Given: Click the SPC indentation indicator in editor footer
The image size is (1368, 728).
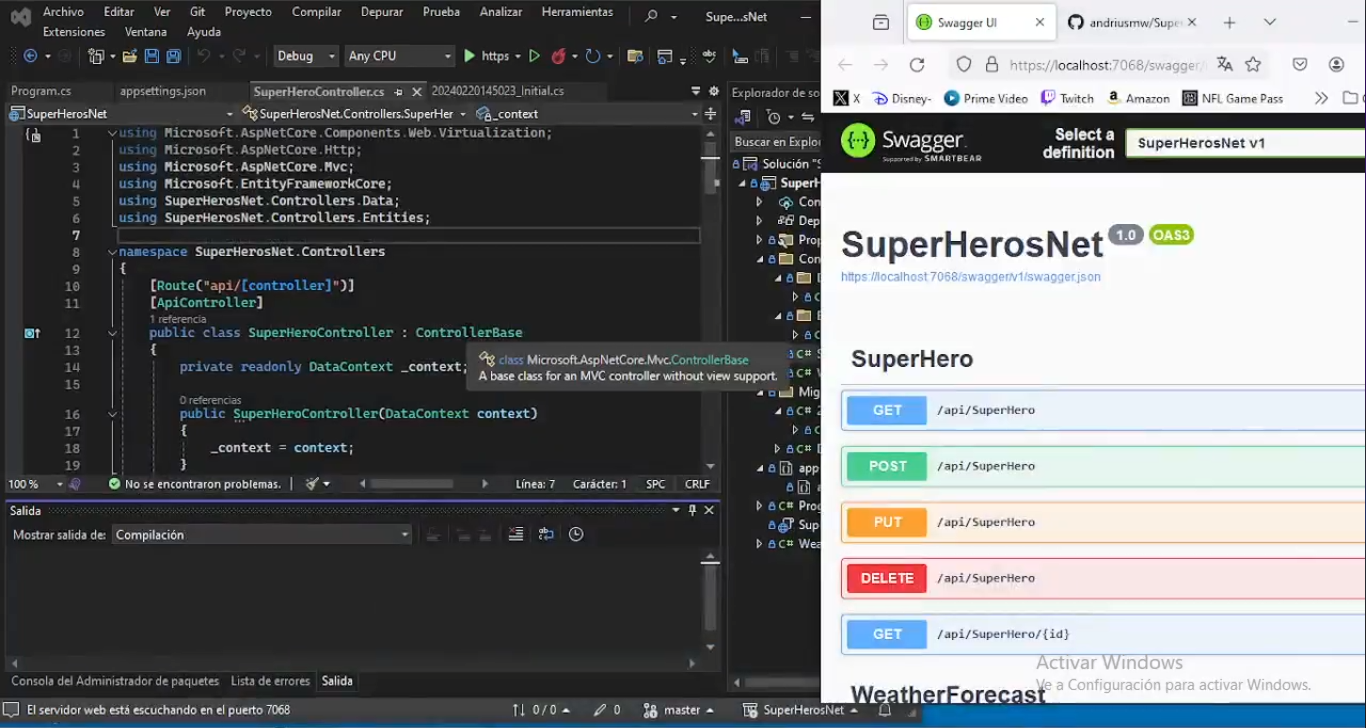Looking at the screenshot, I should point(655,484).
